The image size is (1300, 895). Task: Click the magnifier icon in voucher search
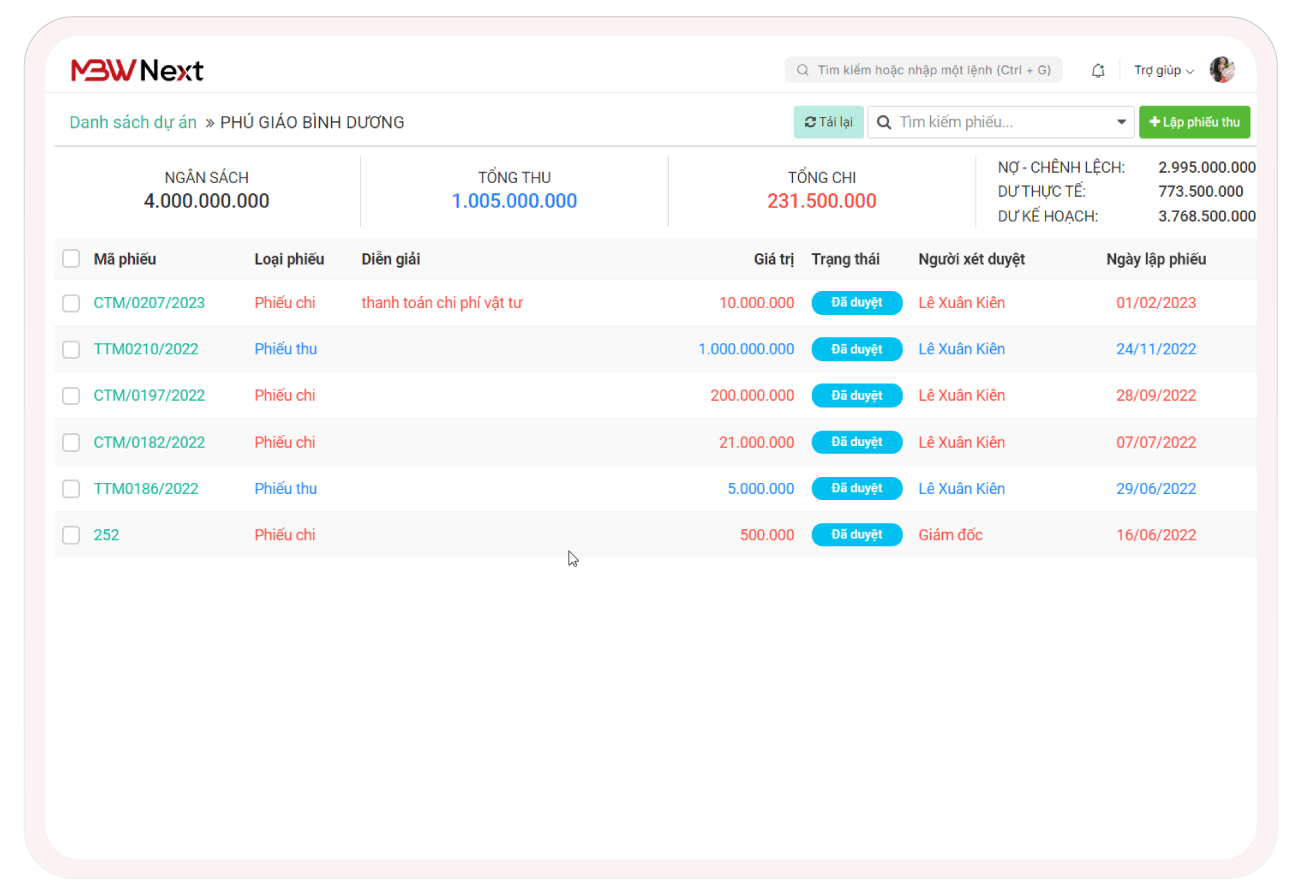click(884, 122)
